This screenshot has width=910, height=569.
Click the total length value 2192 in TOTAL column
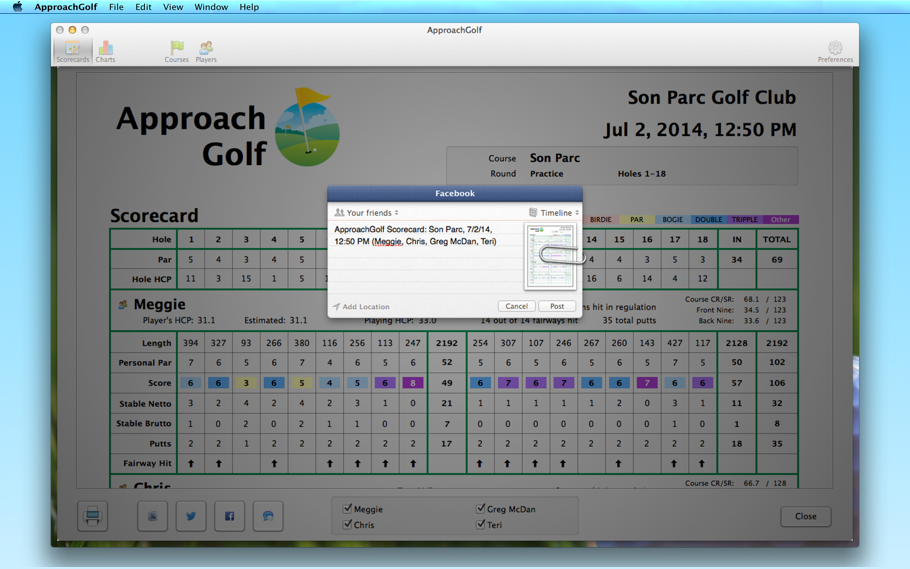pyautogui.click(x=777, y=343)
